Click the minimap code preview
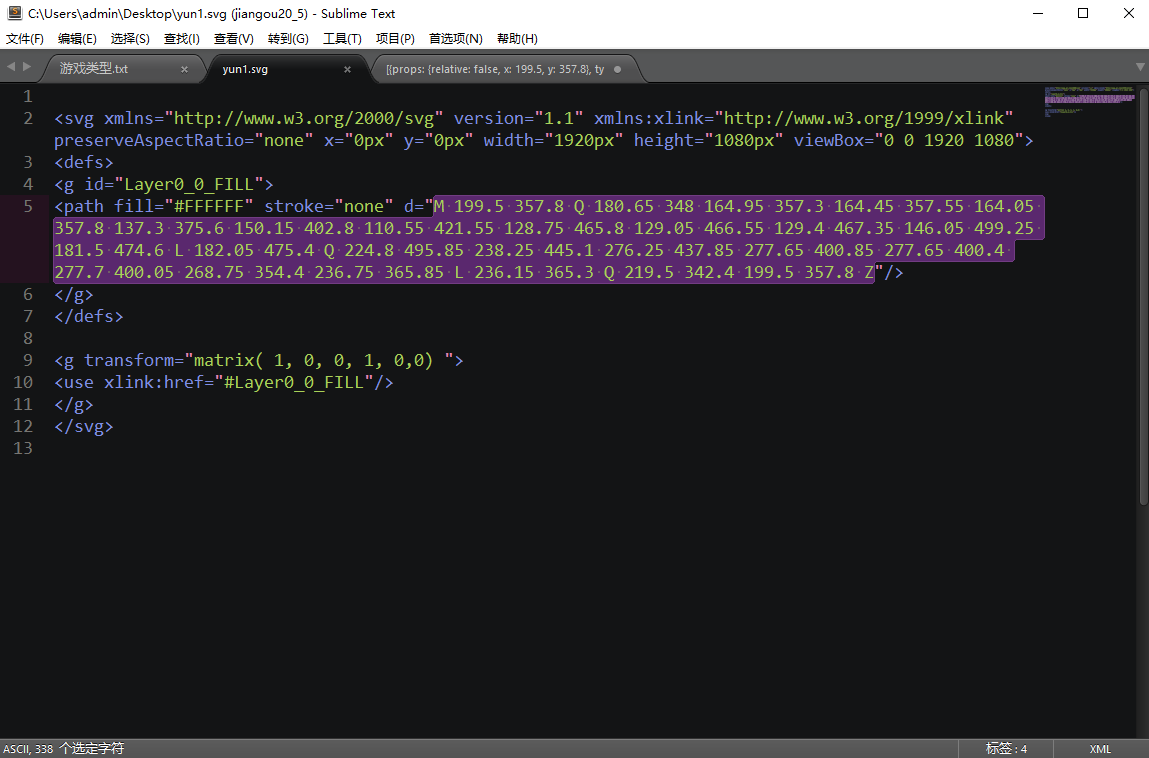Screen dimensions: 1149x758 tap(1090, 101)
